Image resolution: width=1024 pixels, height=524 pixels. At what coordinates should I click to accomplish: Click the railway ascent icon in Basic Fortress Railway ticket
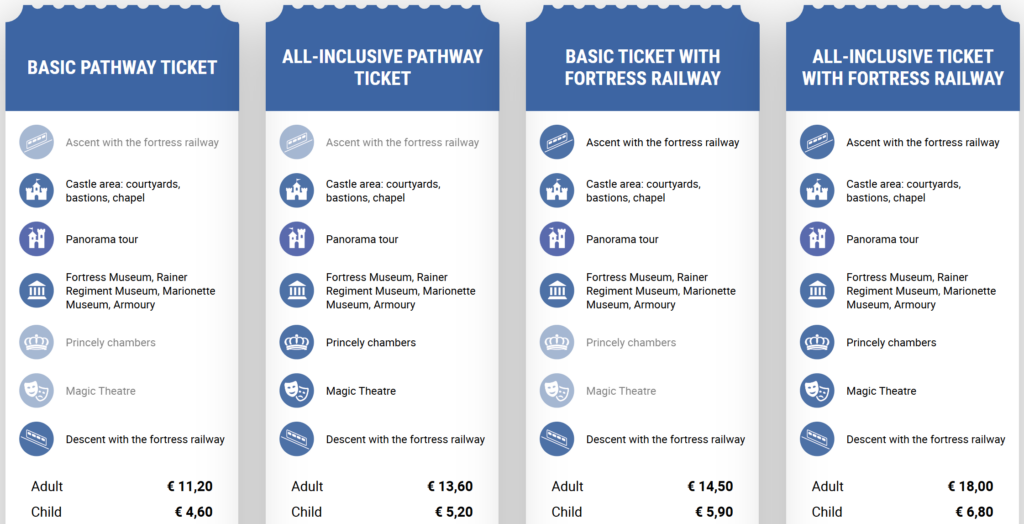tap(557, 142)
